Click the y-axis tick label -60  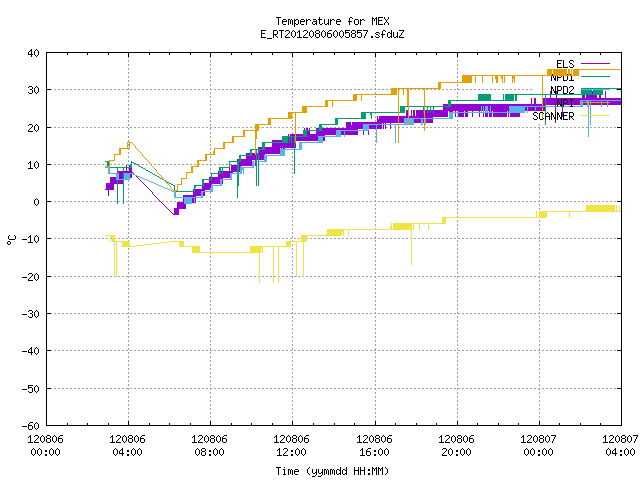click(31, 426)
